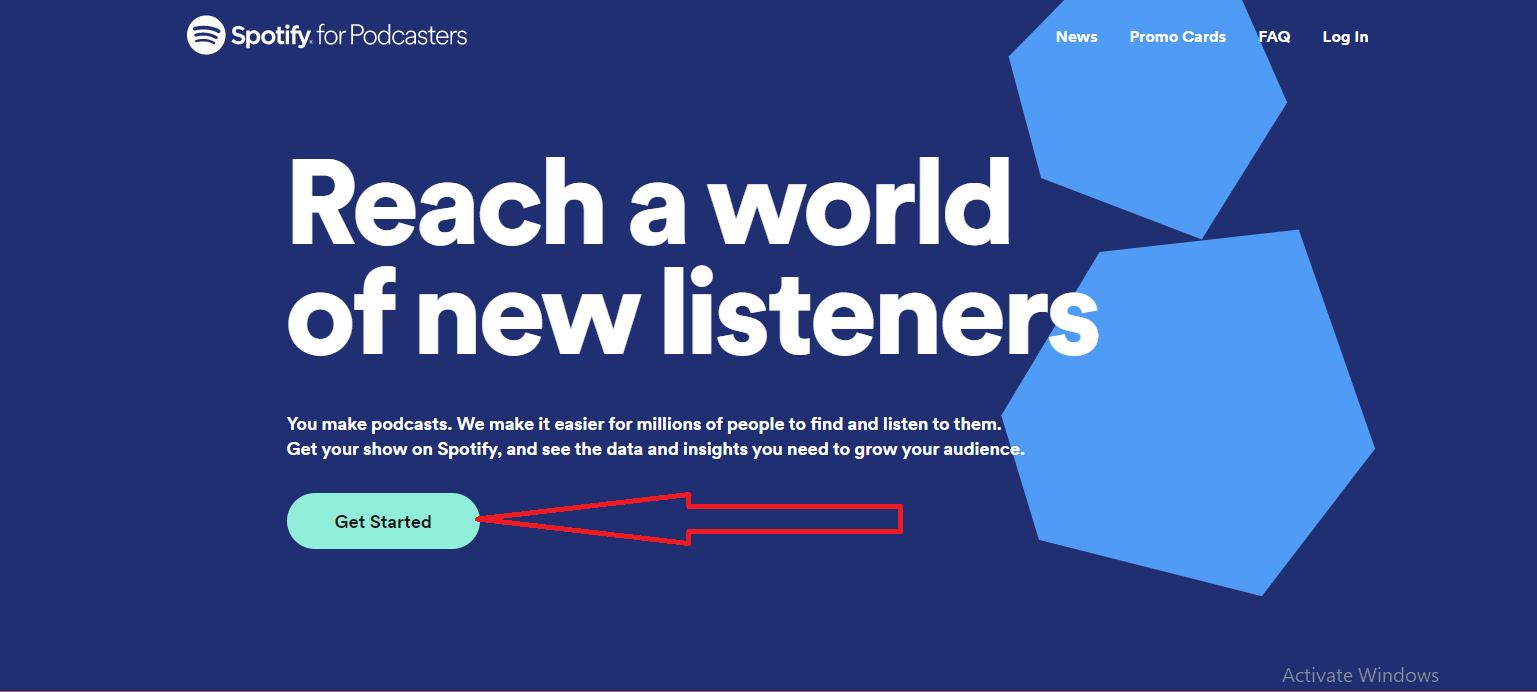Open the Promo Cards page

(1178, 37)
